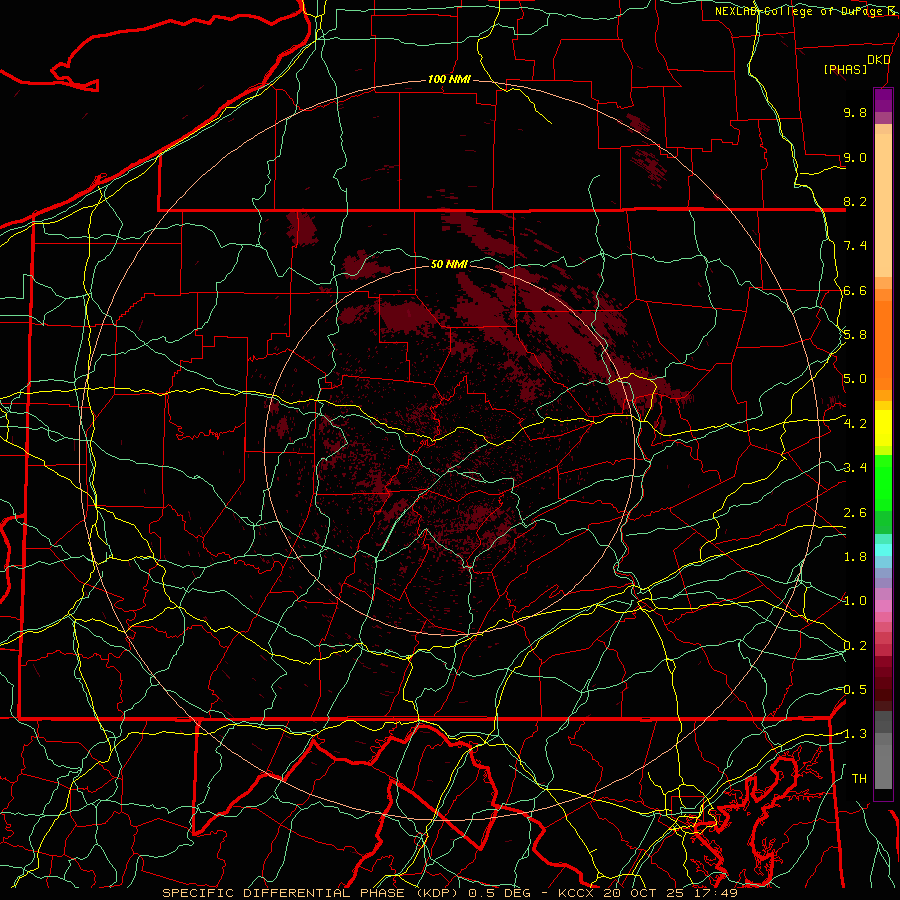Image resolution: width=900 pixels, height=900 pixels.
Task: Click the 2.6 value on color scale
Action: click(x=855, y=512)
